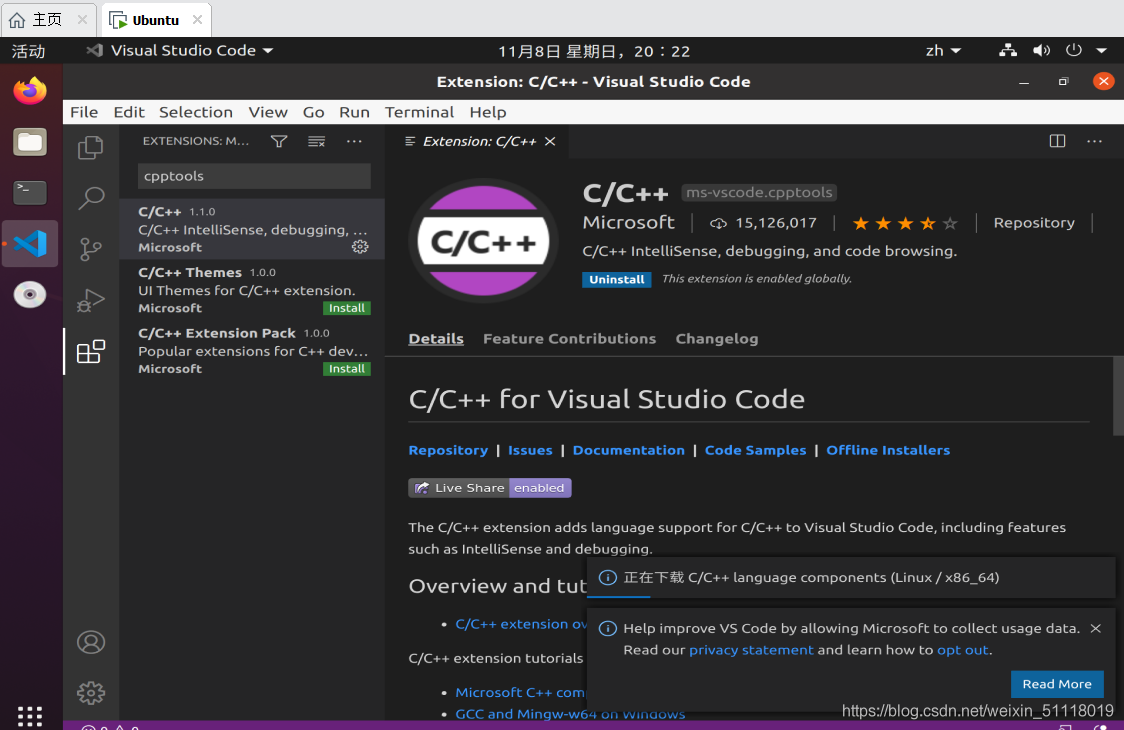Click the C/C++ extension logo
Image resolution: width=1124 pixels, height=730 pixels.
point(483,241)
